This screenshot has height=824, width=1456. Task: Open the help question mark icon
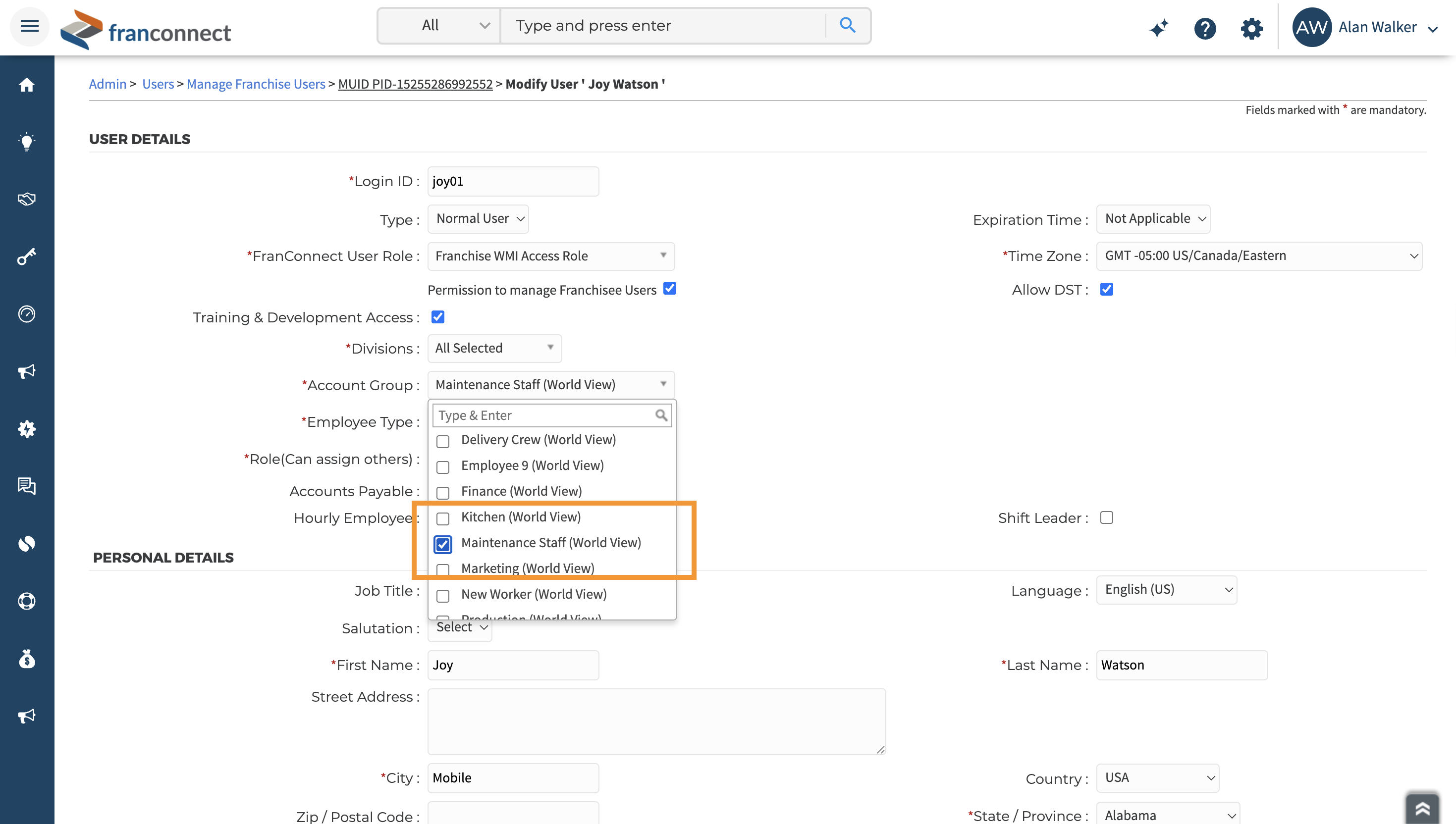click(x=1205, y=28)
